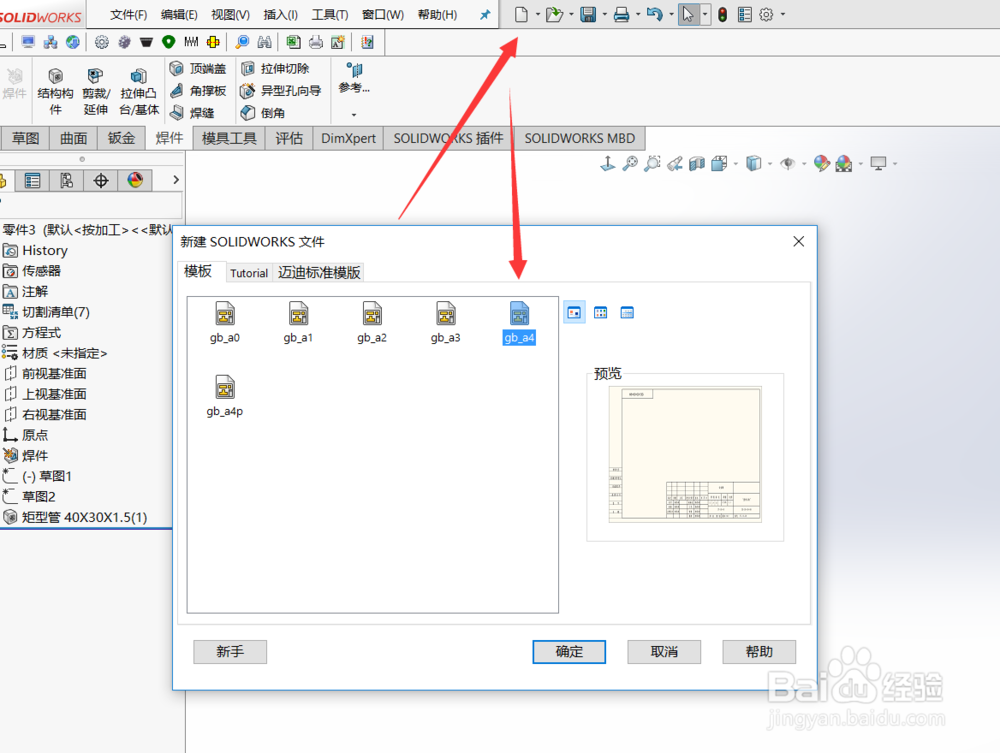Open the 帮助(H) menu
This screenshot has width=1000, height=753.
(438, 14)
